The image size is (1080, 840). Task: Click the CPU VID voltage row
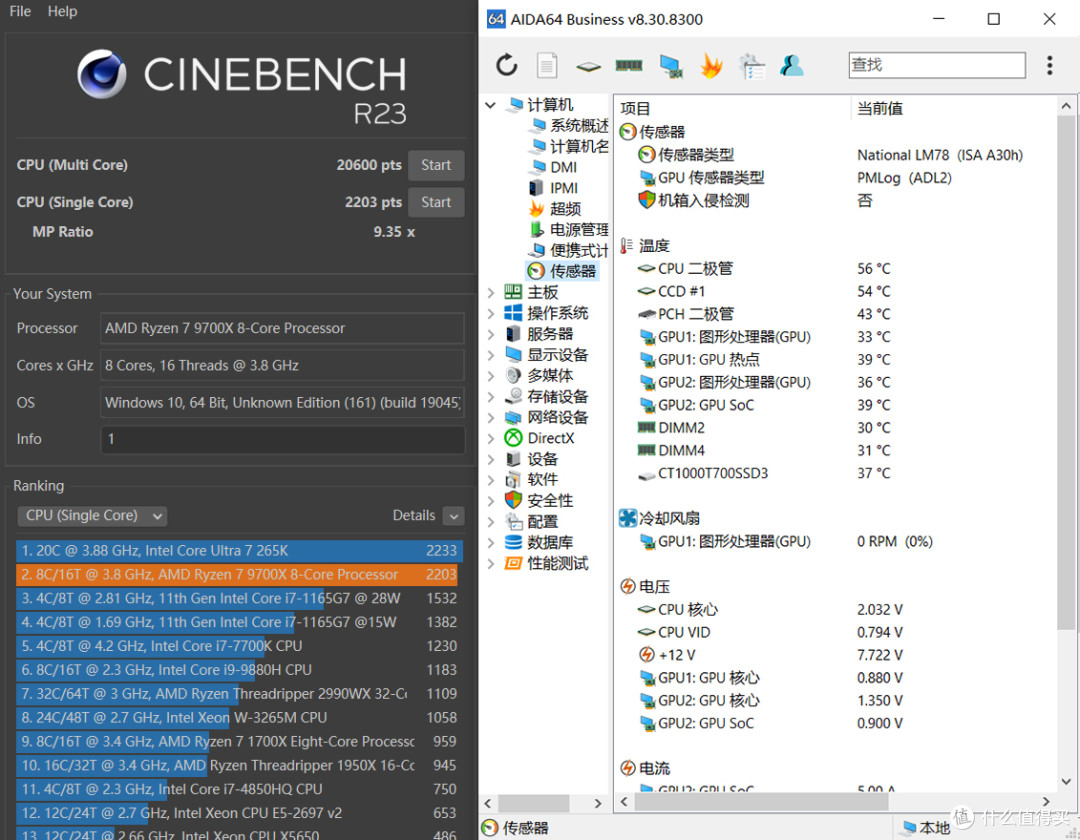point(835,632)
